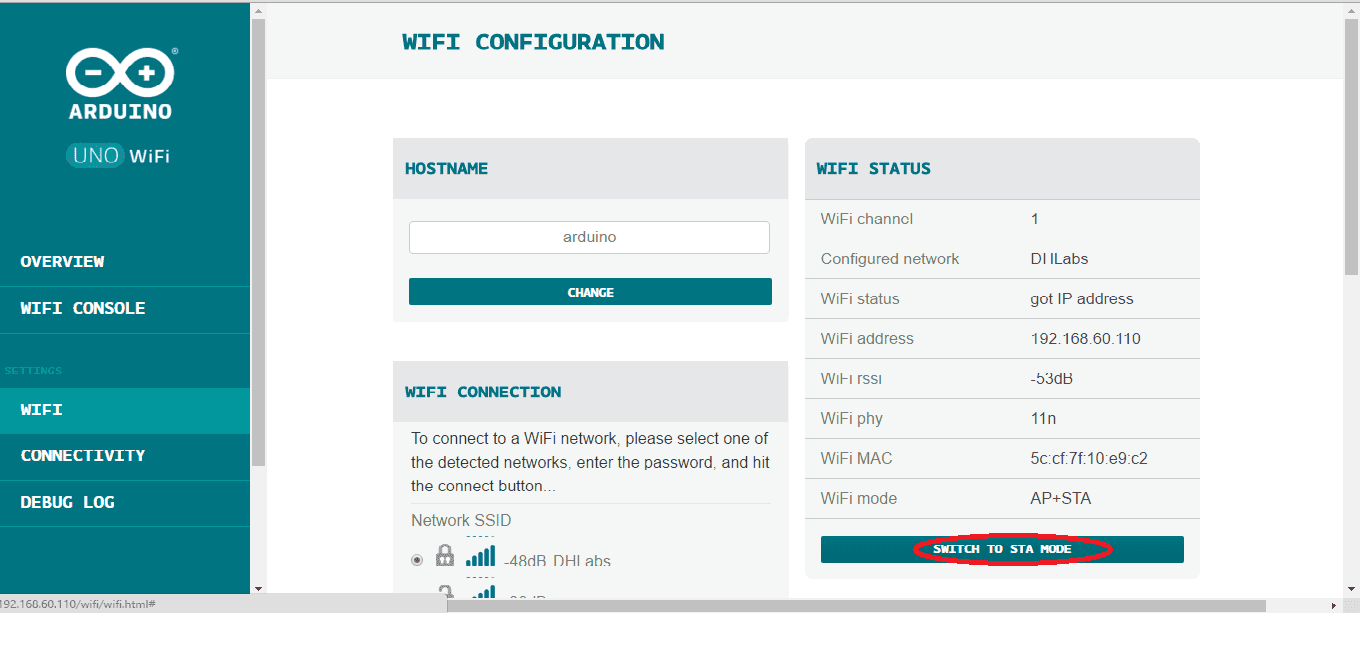Click the sidebar vertical scrollbar thumb
Viewport: 1366px width, 668px height.
pyautogui.click(x=258, y=240)
